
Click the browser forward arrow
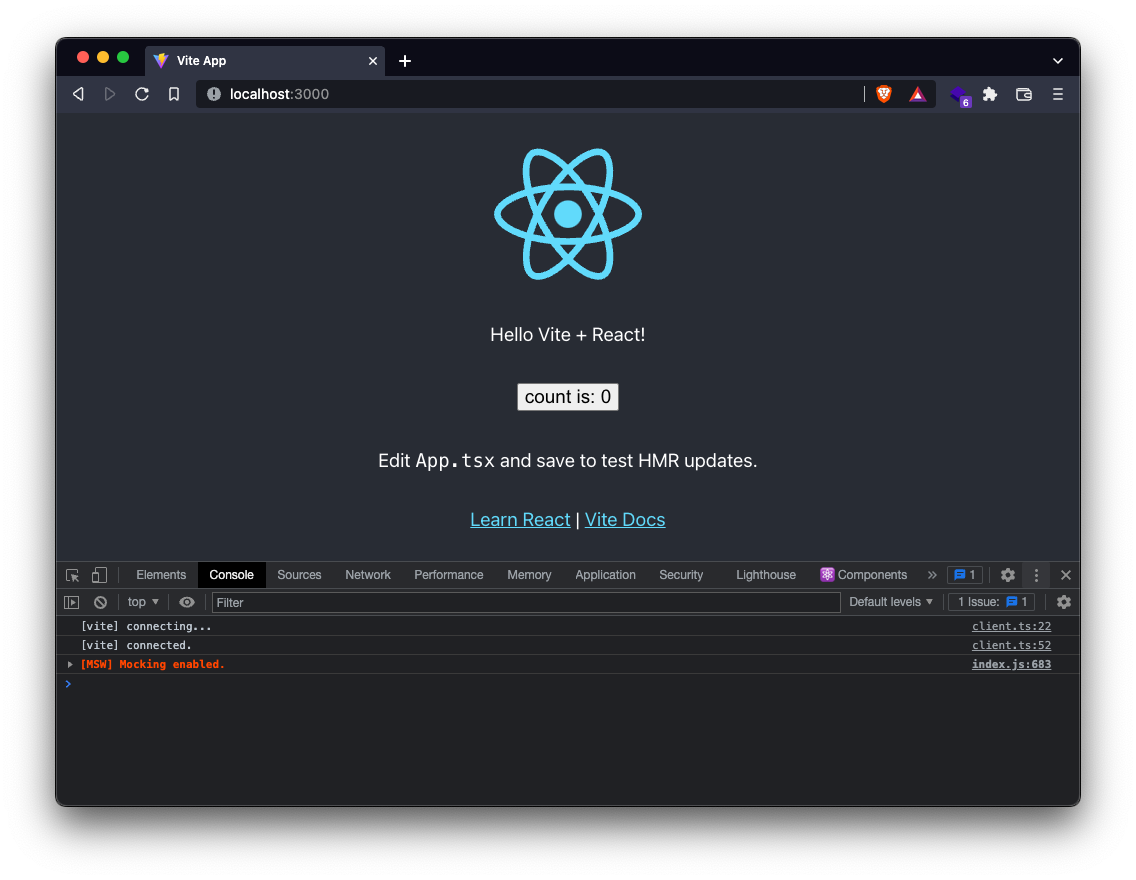point(109,94)
